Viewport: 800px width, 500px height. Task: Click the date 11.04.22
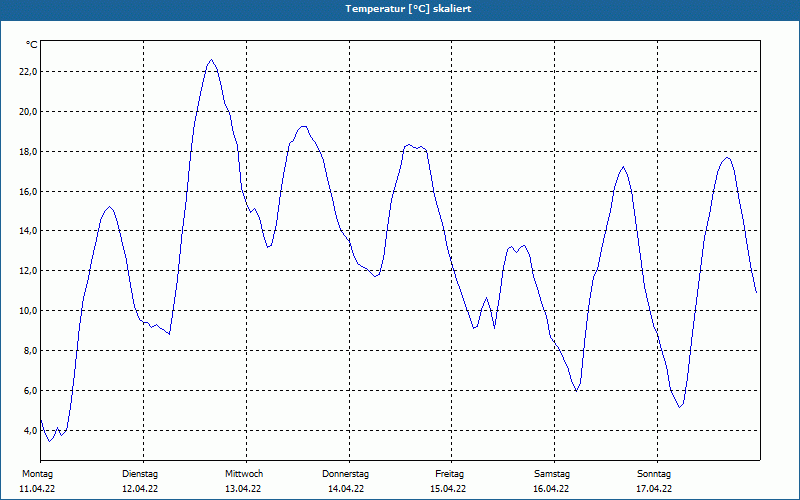(37, 489)
